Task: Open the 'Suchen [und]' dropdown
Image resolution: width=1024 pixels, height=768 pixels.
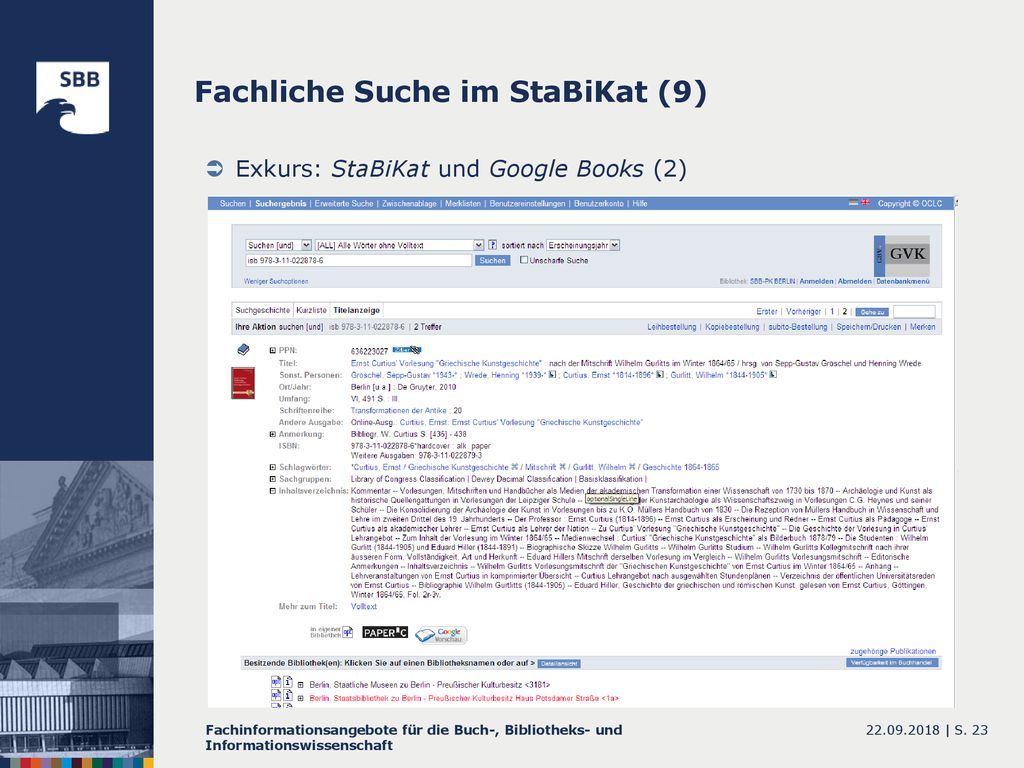Action: point(279,245)
